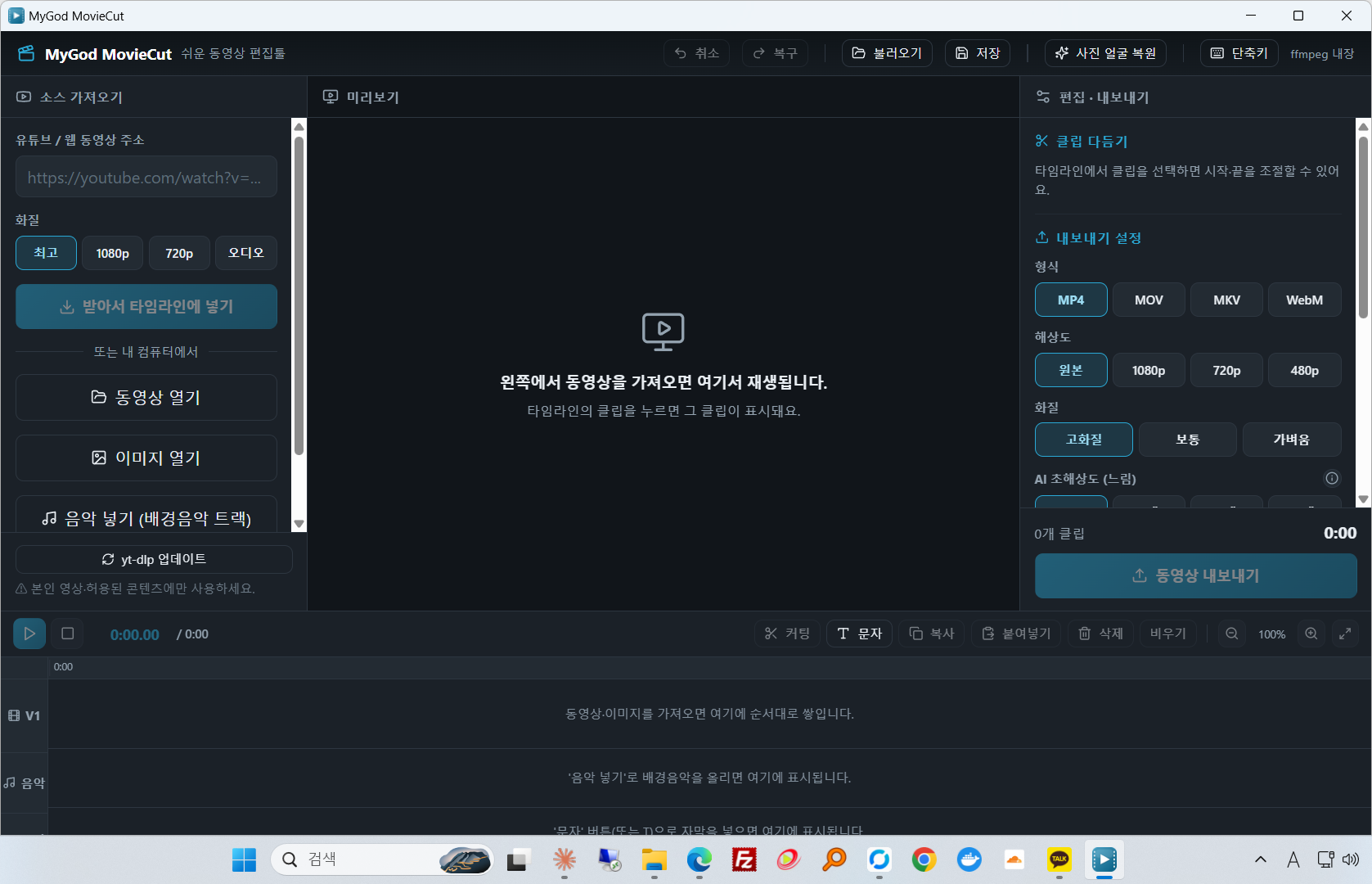This screenshot has width=1372, height=884.
Task: Set export resolution to 720p
Action: (1226, 370)
